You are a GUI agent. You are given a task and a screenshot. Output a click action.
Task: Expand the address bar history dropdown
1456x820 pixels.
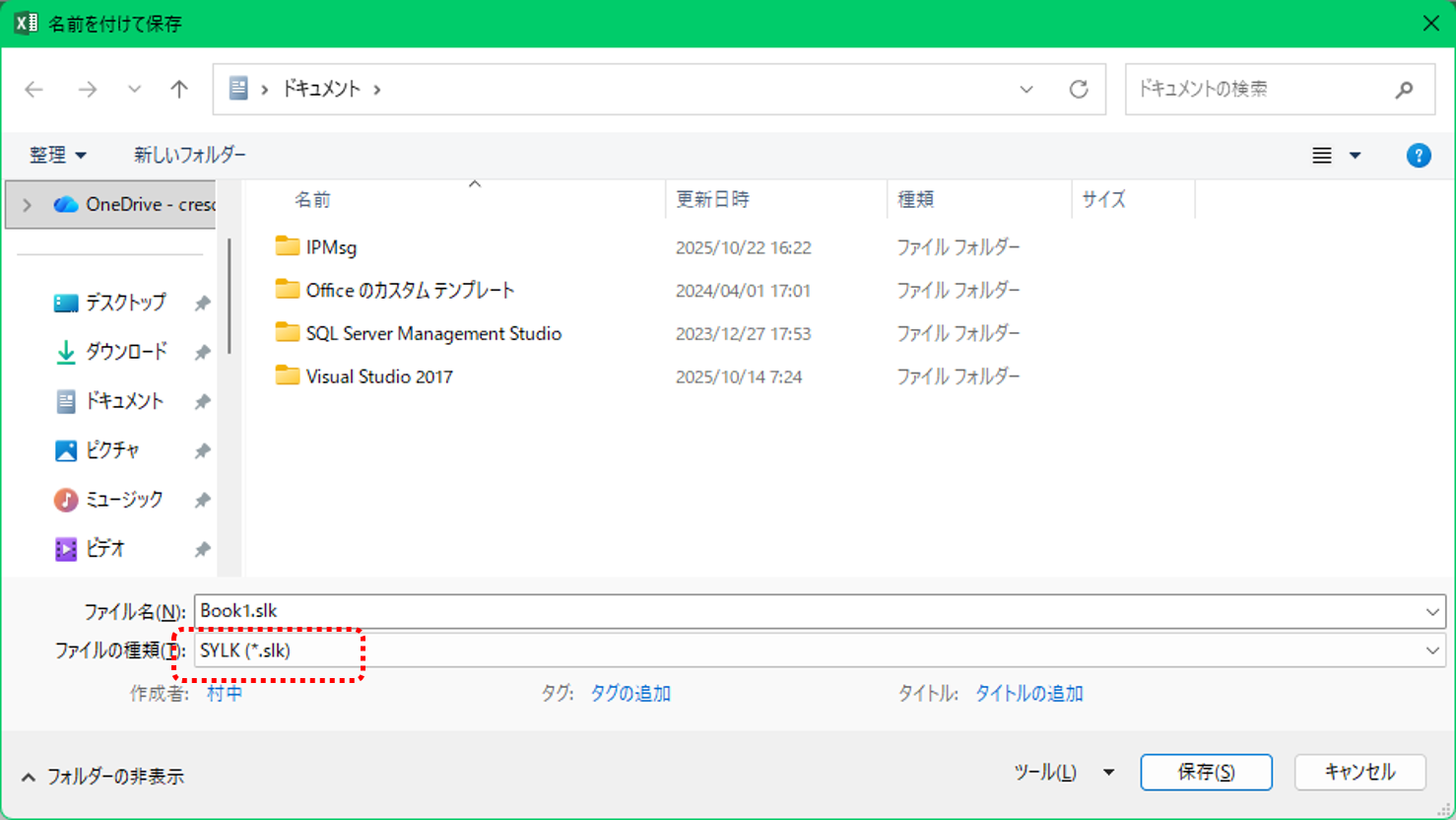[x=1026, y=89]
